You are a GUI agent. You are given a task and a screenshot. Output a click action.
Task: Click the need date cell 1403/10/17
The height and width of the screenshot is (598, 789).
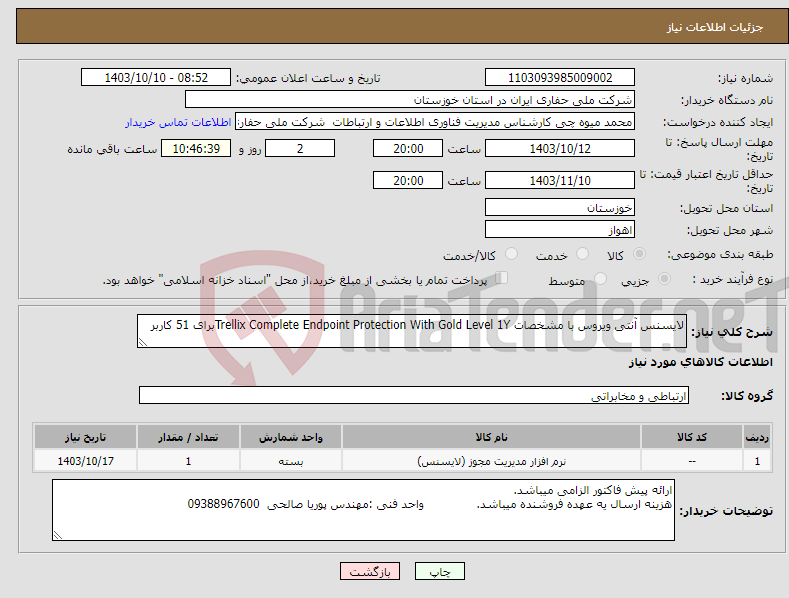click(86, 461)
